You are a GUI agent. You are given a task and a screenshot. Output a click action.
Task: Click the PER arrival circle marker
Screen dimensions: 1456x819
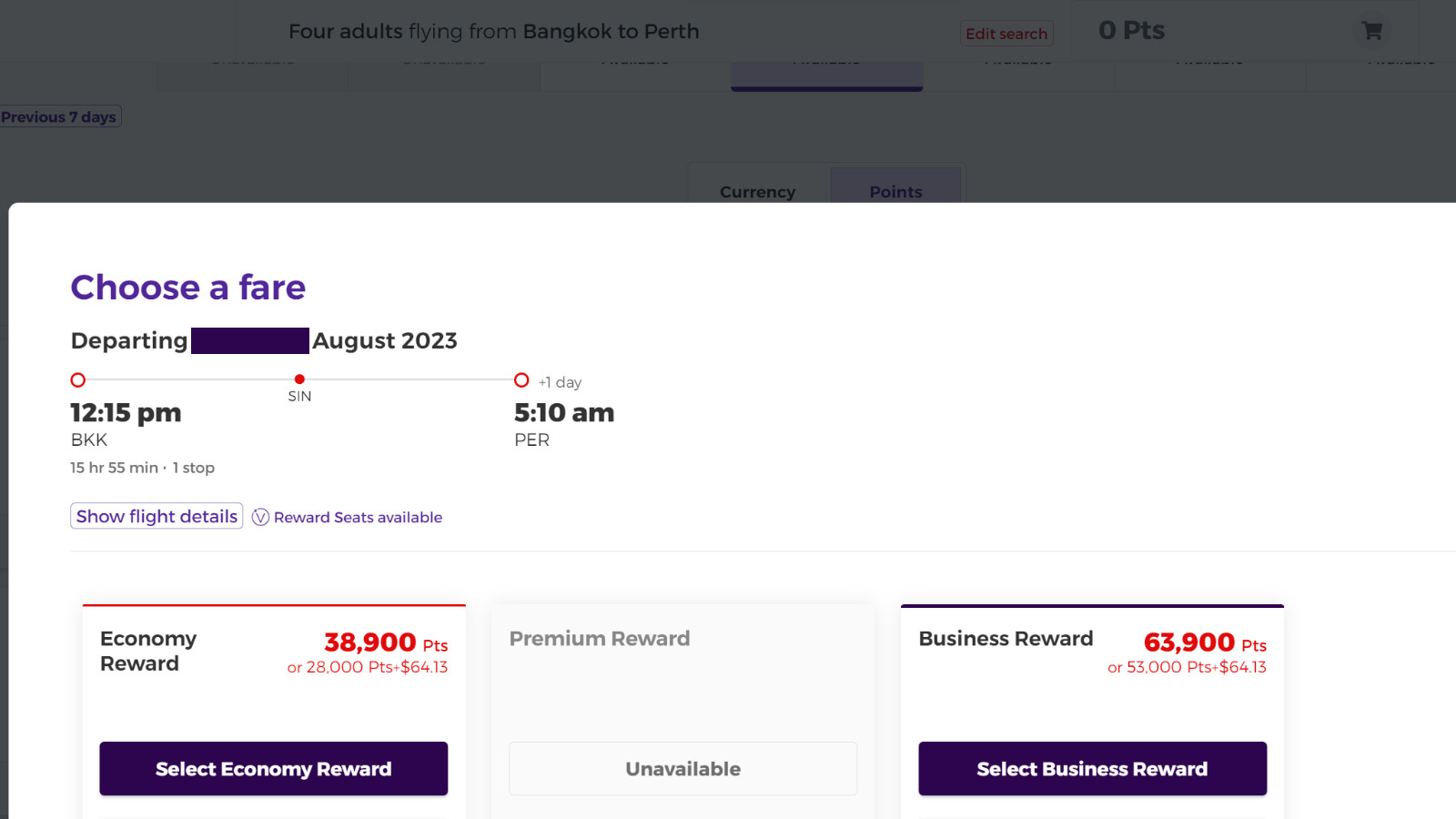point(521,380)
